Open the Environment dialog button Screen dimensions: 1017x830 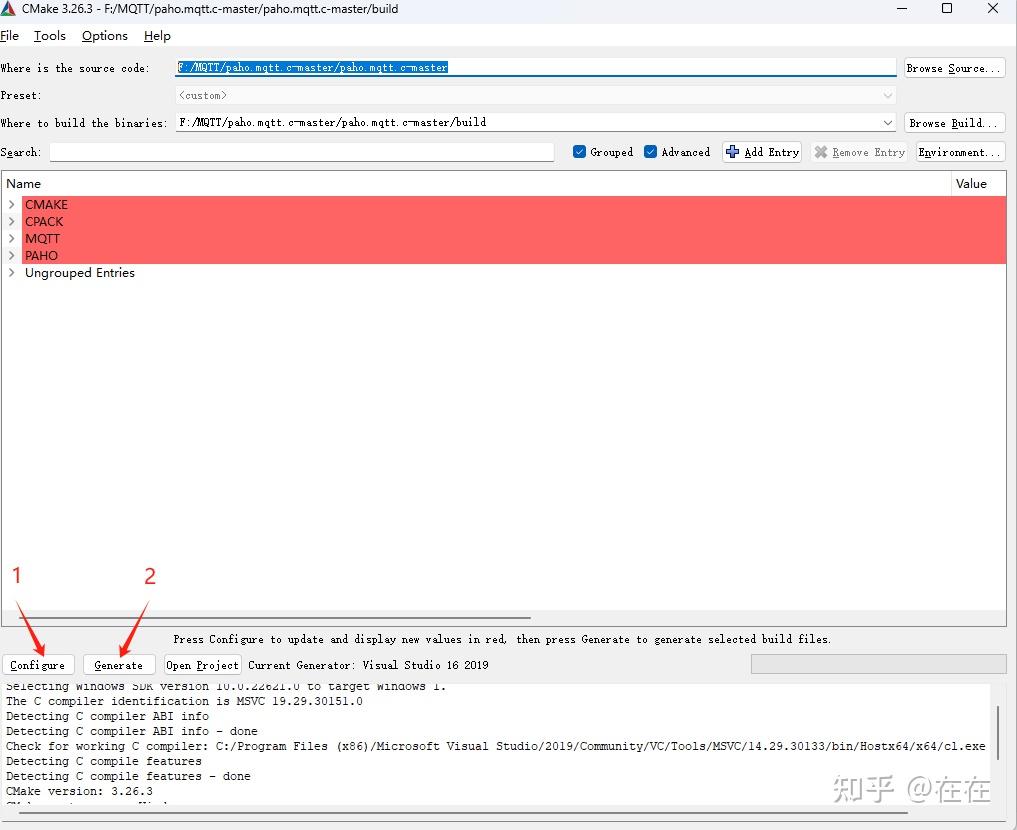[x=961, y=152]
